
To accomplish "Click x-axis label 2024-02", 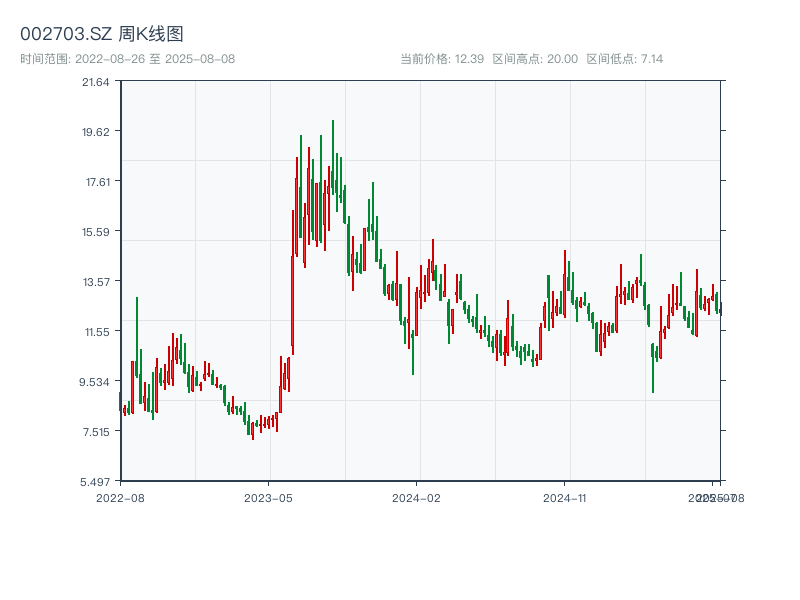I will coord(416,498).
